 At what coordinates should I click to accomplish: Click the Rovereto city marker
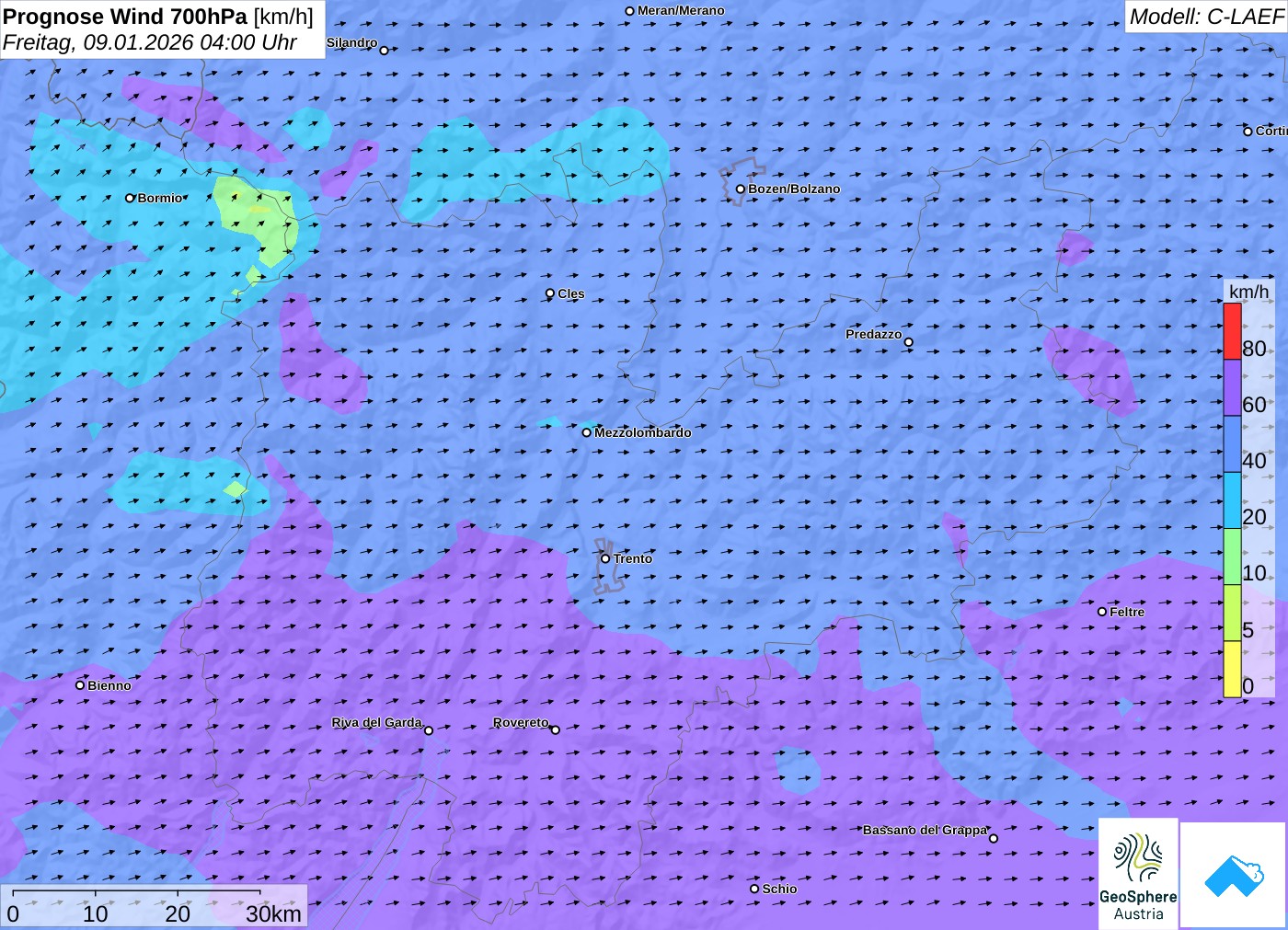coord(556,730)
